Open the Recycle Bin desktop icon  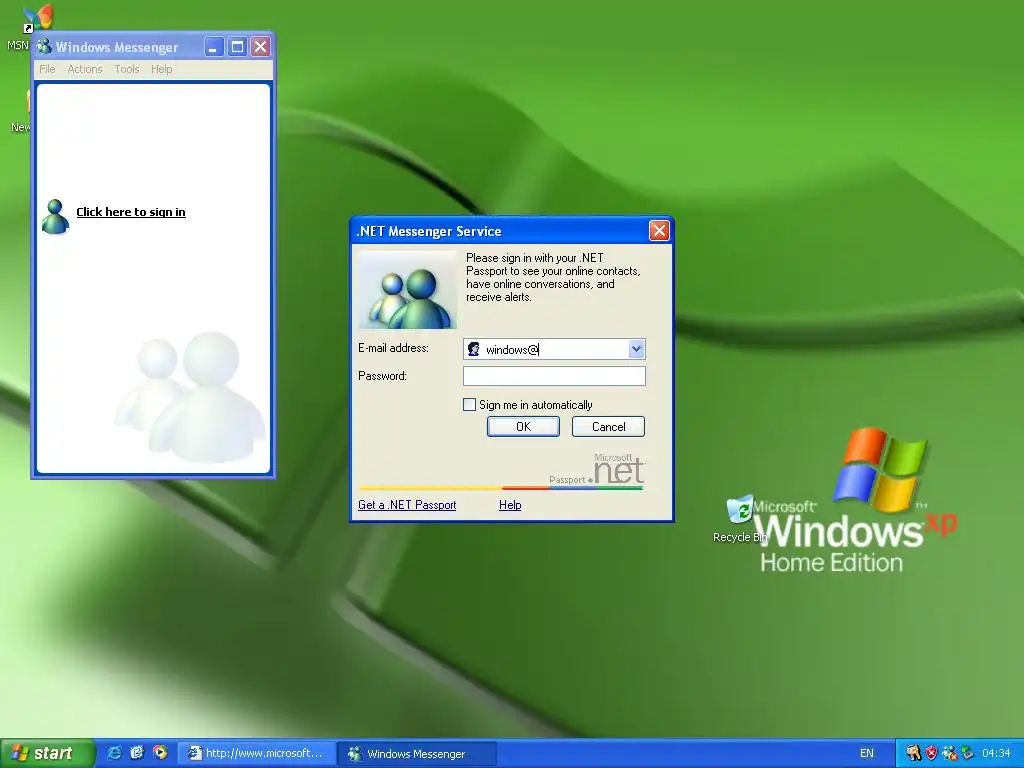[740, 519]
